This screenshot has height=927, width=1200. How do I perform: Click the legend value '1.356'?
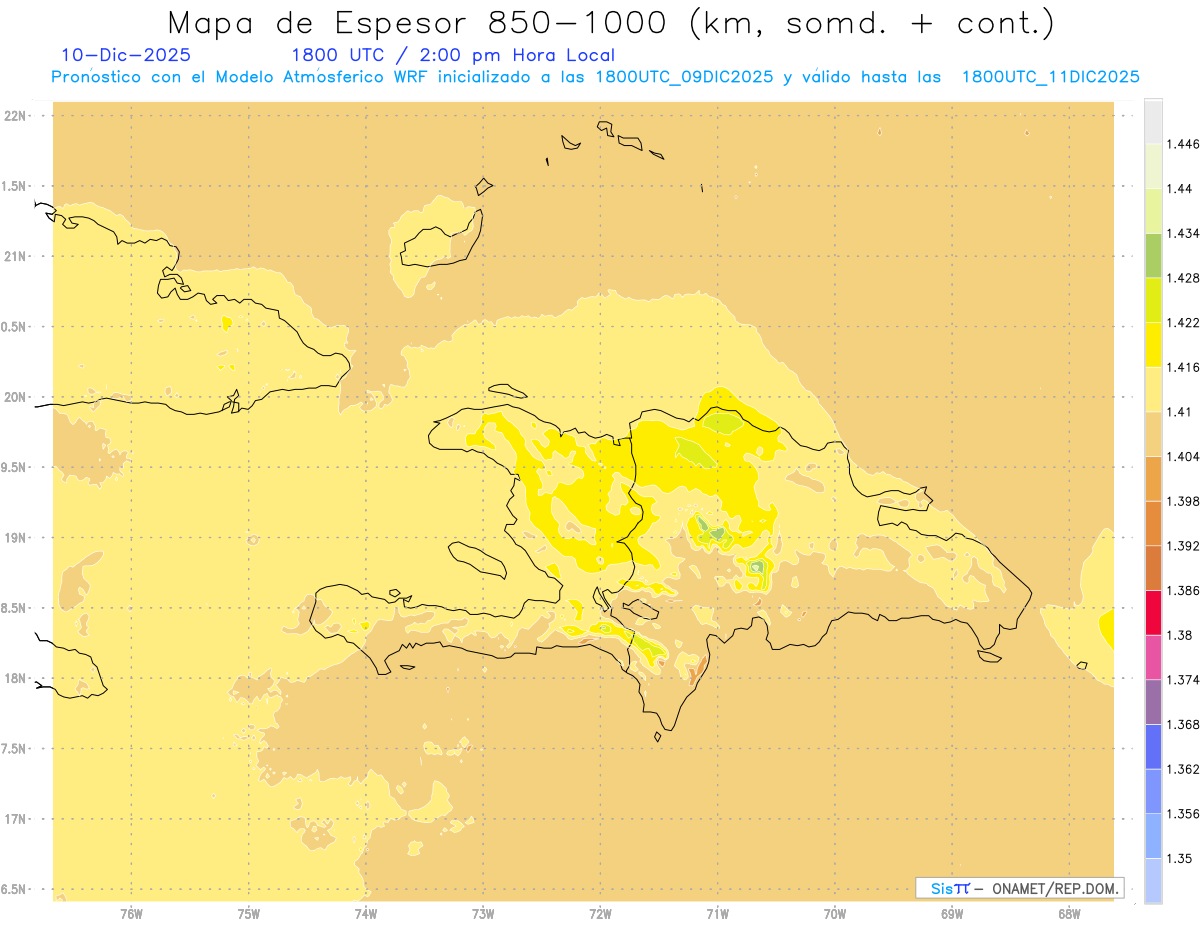click(1184, 814)
